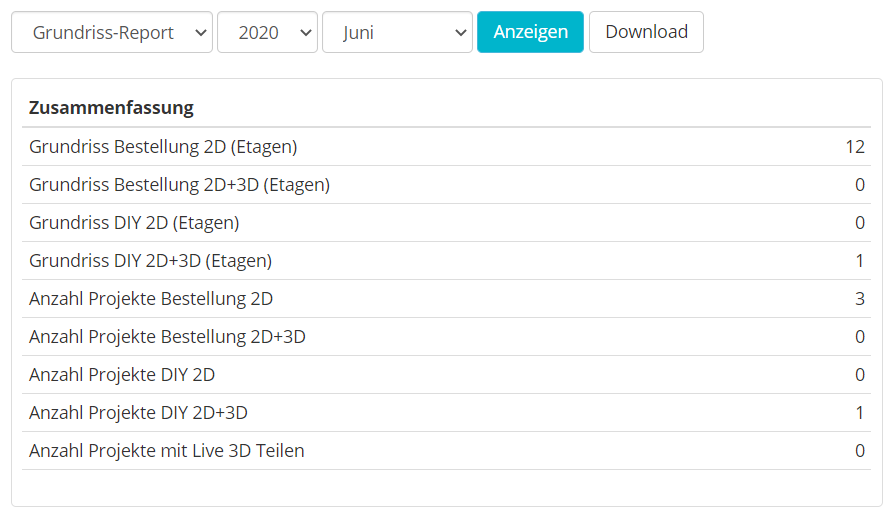Select the Grundriss DIY 2D (Etagen) row

[x=446, y=223]
